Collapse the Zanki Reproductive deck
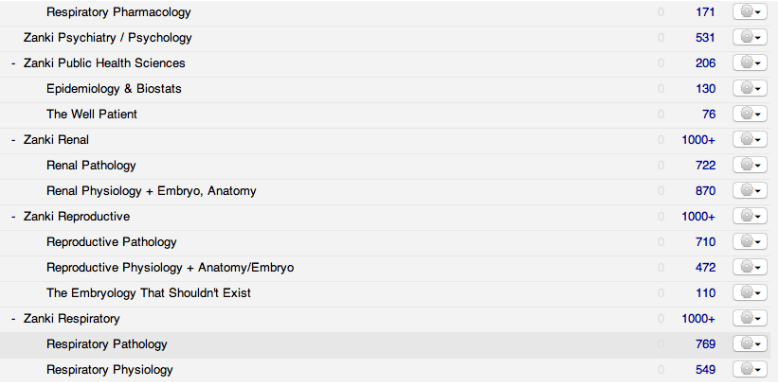Viewport: 778px width, 382px height. 13,217
